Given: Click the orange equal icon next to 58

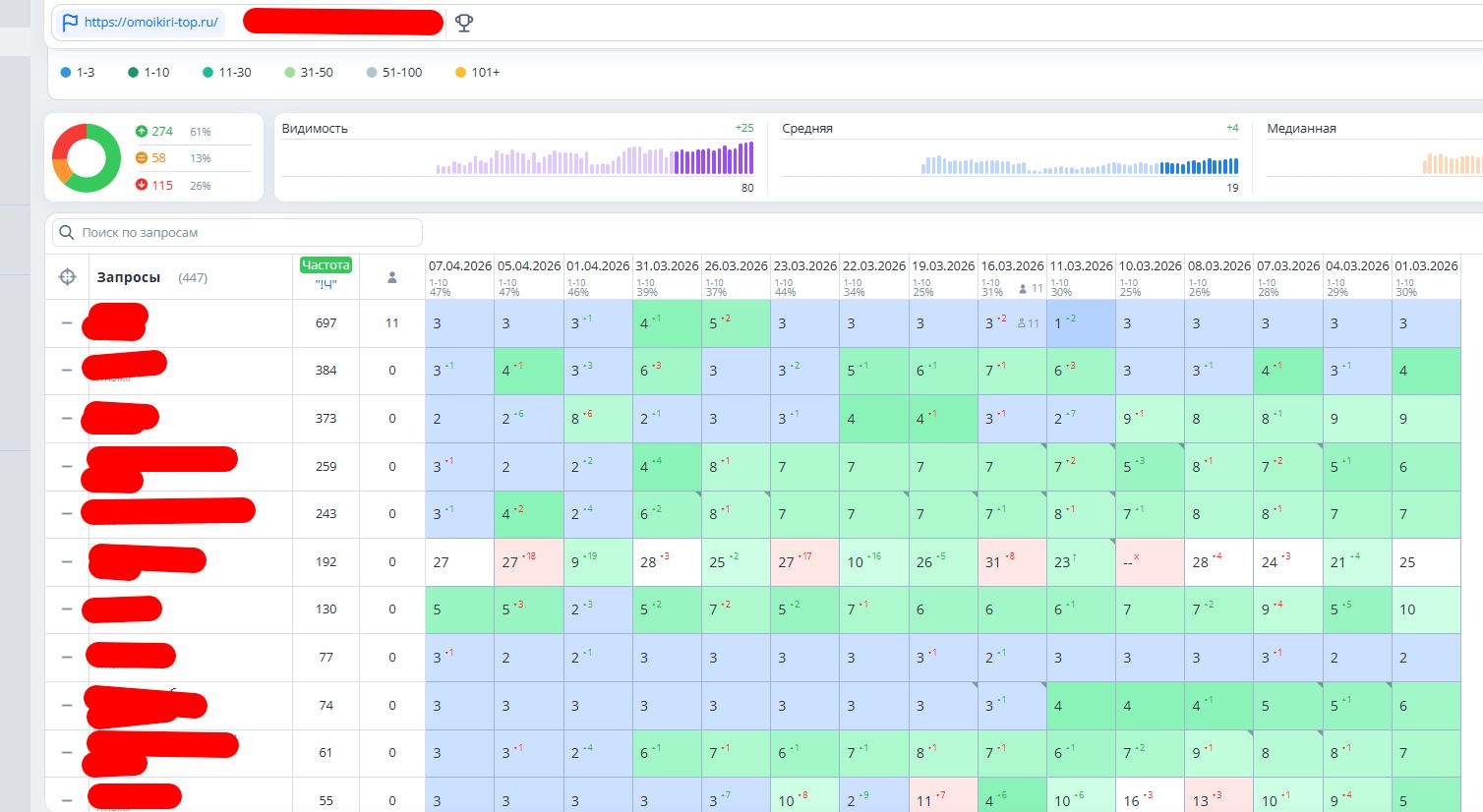Looking at the screenshot, I should (142, 157).
